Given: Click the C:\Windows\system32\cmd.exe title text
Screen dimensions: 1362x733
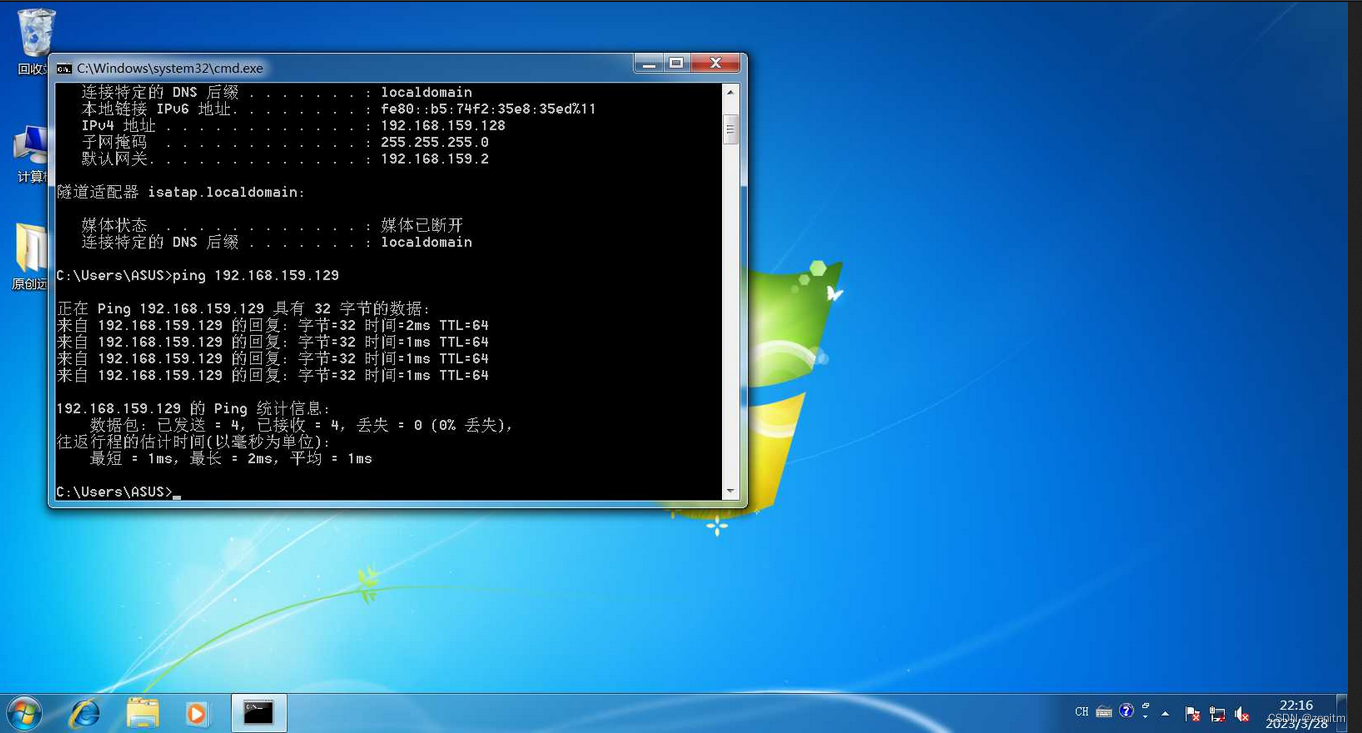Looking at the screenshot, I should [170, 69].
